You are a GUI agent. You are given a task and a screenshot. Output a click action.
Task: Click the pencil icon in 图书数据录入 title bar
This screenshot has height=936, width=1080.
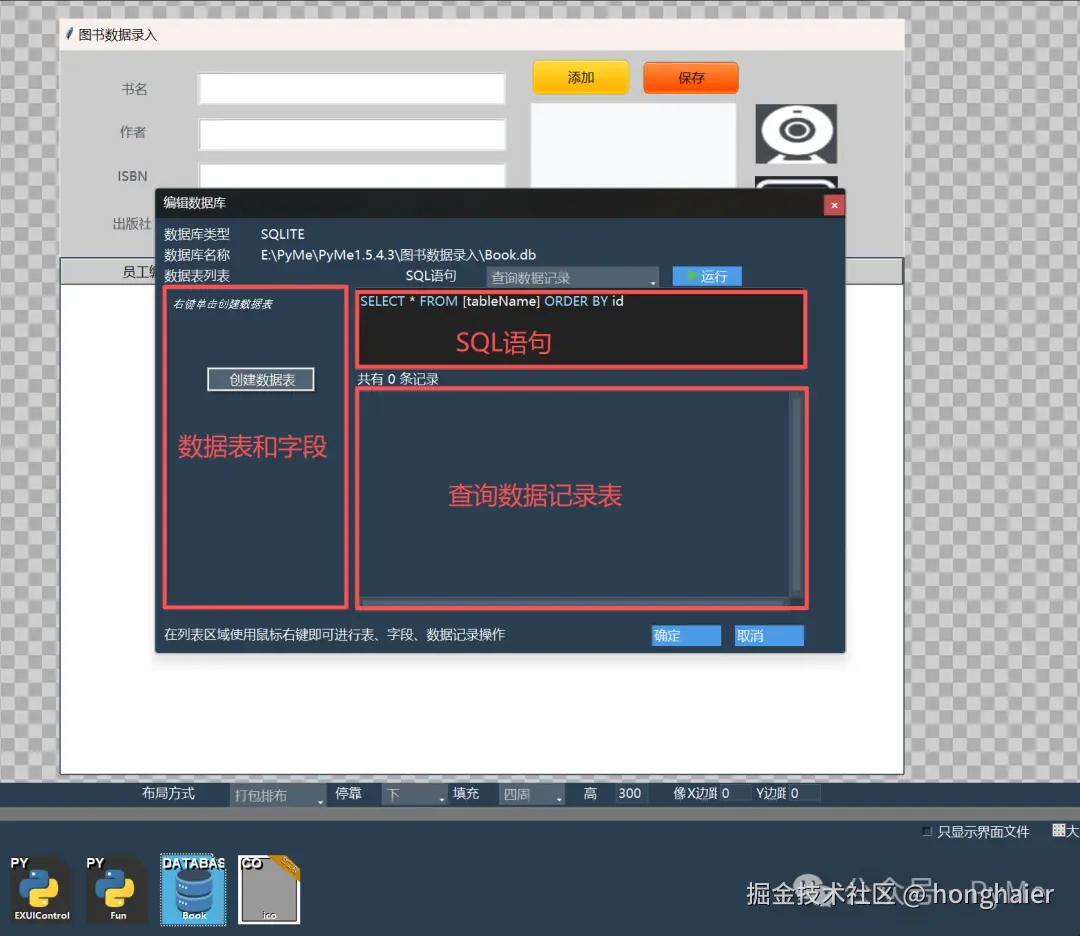pyautogui.click(x=68, y=33)
